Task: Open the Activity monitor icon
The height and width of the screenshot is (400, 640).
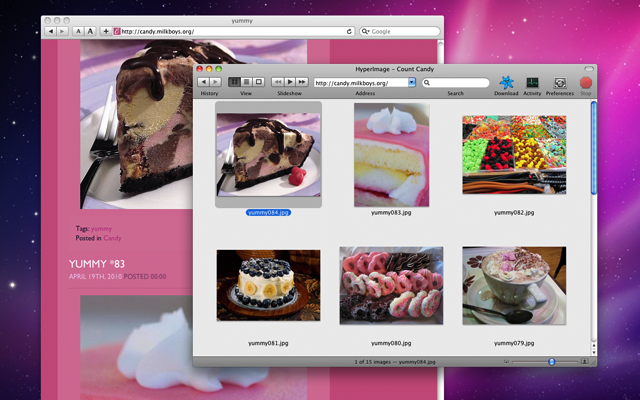Action: (x=532, y=82)
